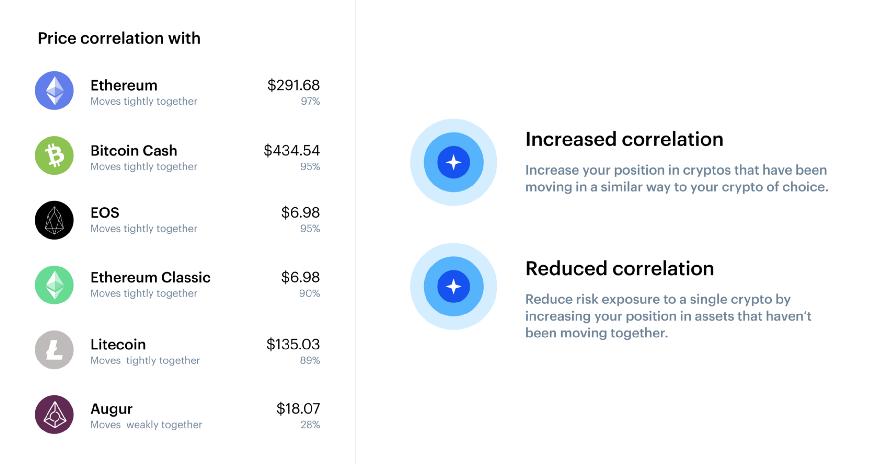Open the Ethereum asset name
Viewport: 875px width, 464px height.
pyautogui.click(x=124, y=86)
